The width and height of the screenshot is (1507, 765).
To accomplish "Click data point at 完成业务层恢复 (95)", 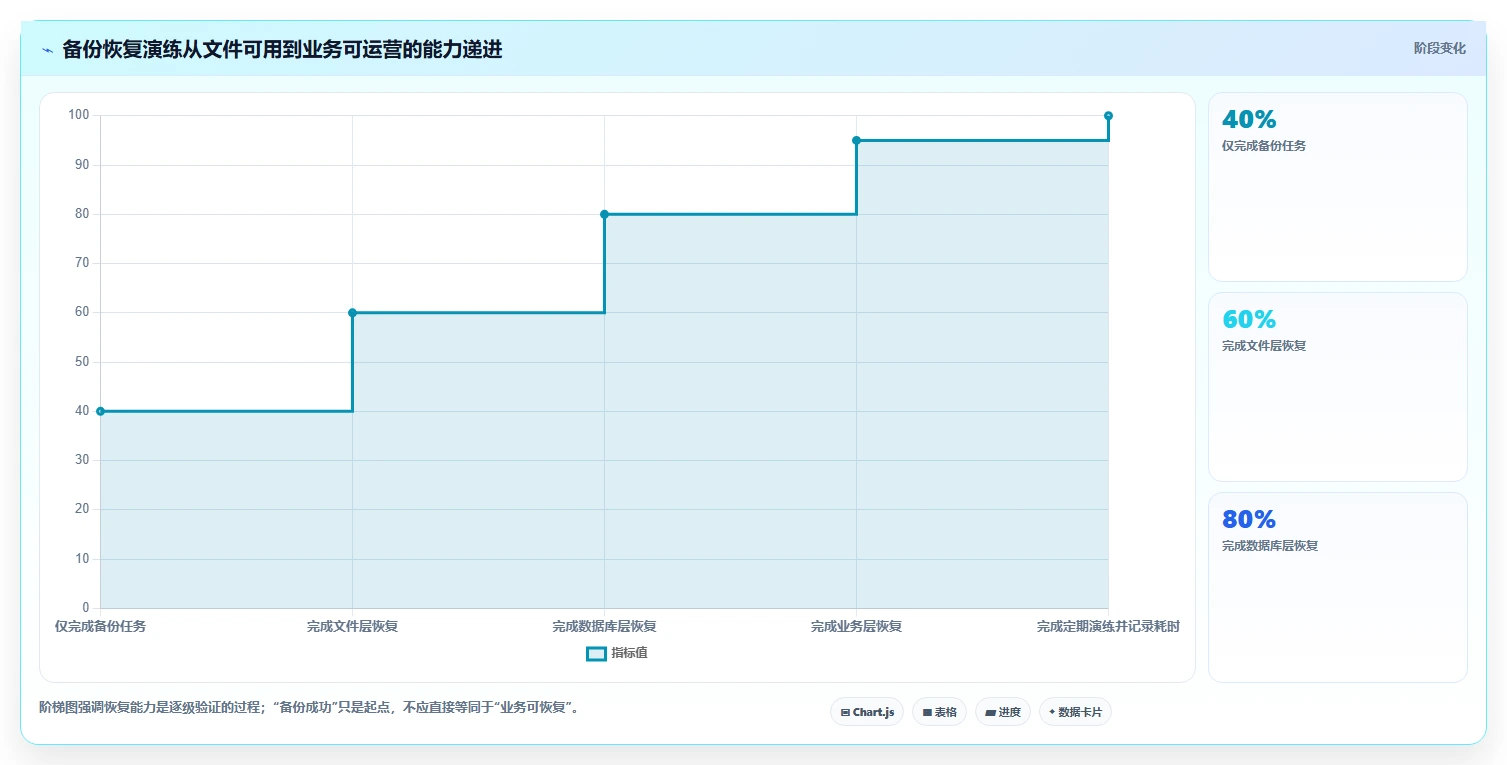I will pyautogui.click(x=856, y=140).
